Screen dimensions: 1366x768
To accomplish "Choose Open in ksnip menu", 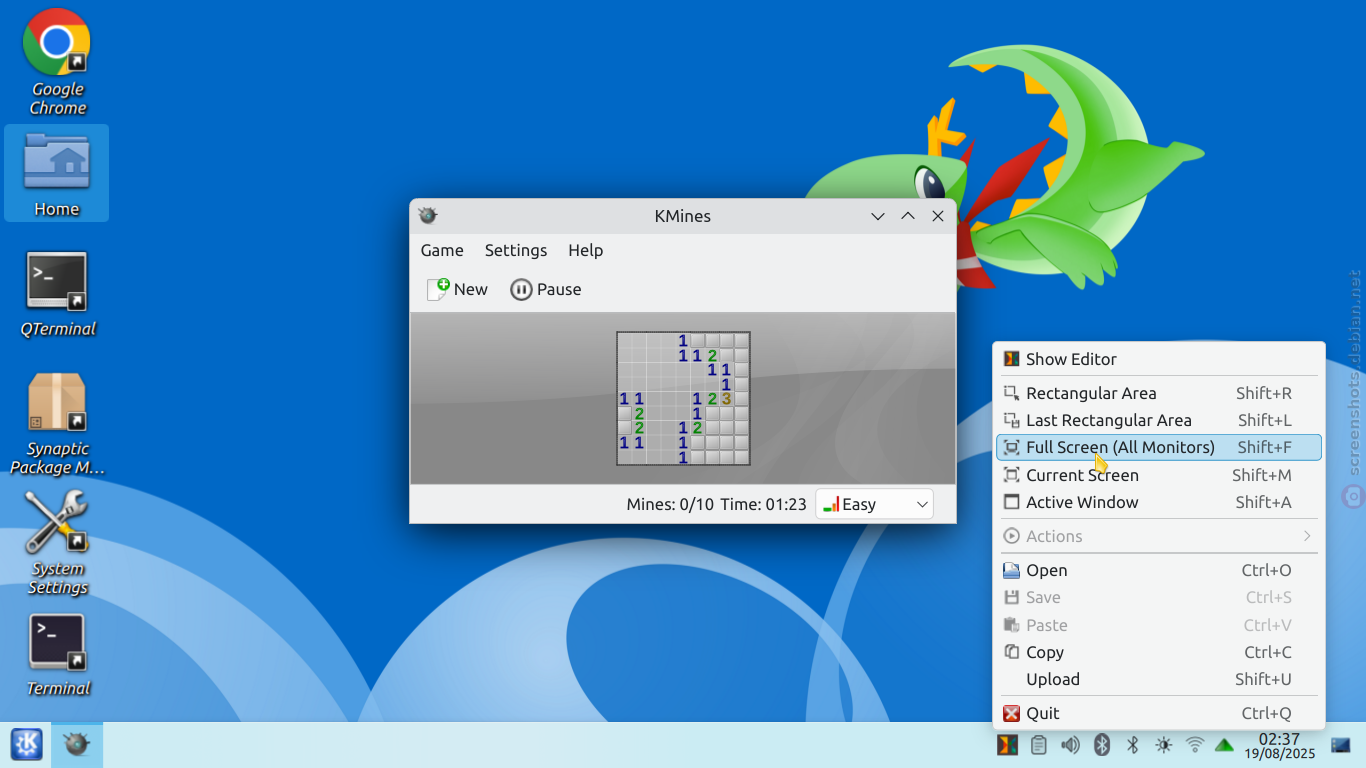I will tap(1159, 570).
